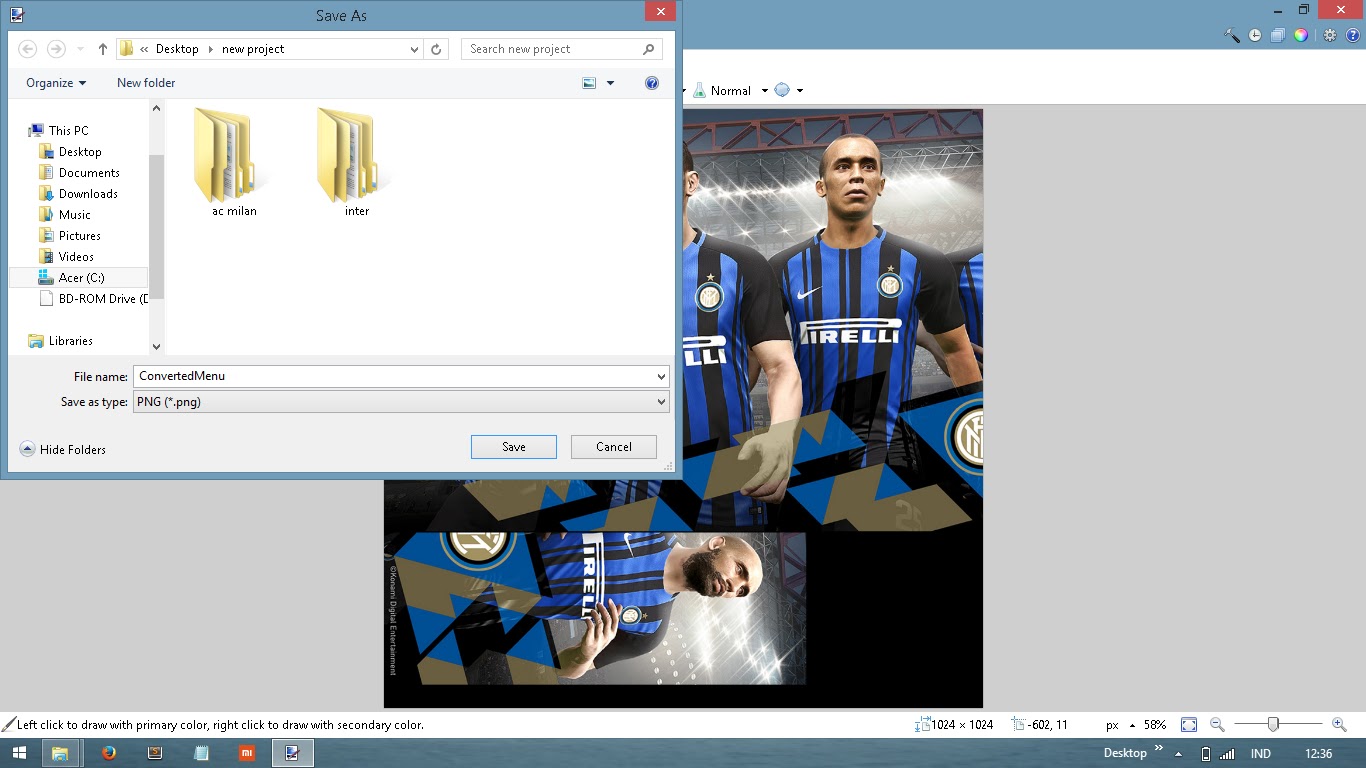Image resolution: width=1366 pixels, height=768 pixels.
Task: Click the cursor position icon in status bar
Action: point(1019,725)
